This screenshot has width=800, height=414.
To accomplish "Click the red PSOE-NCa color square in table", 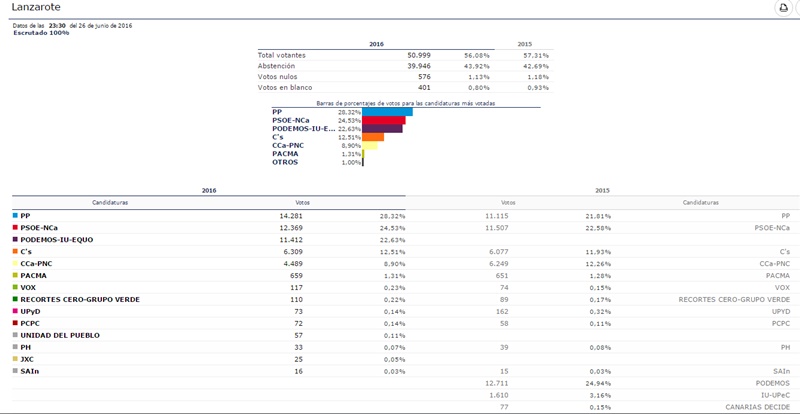I will pyautogui.click(x=15, y=227).
